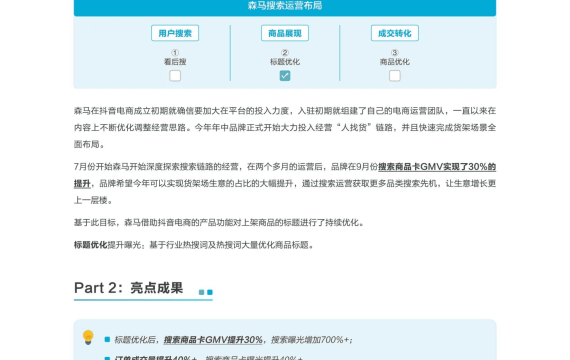The width and height of the screenshot is (570, 360).
Task: Click the blue bullet before 标题优化后
Action: point(107,339)
